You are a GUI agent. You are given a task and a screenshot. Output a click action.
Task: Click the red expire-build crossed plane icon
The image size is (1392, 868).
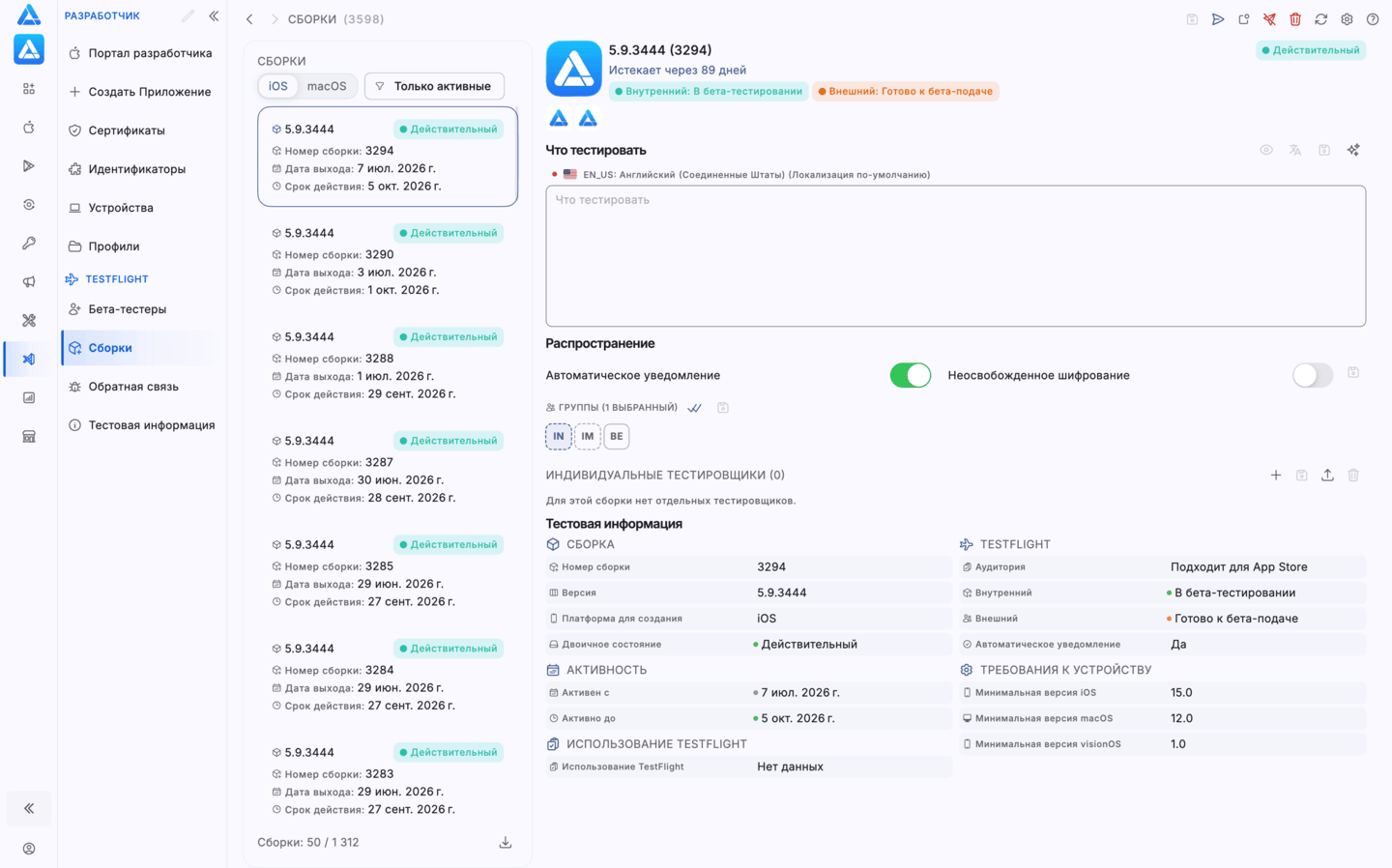coord(1269,19)
